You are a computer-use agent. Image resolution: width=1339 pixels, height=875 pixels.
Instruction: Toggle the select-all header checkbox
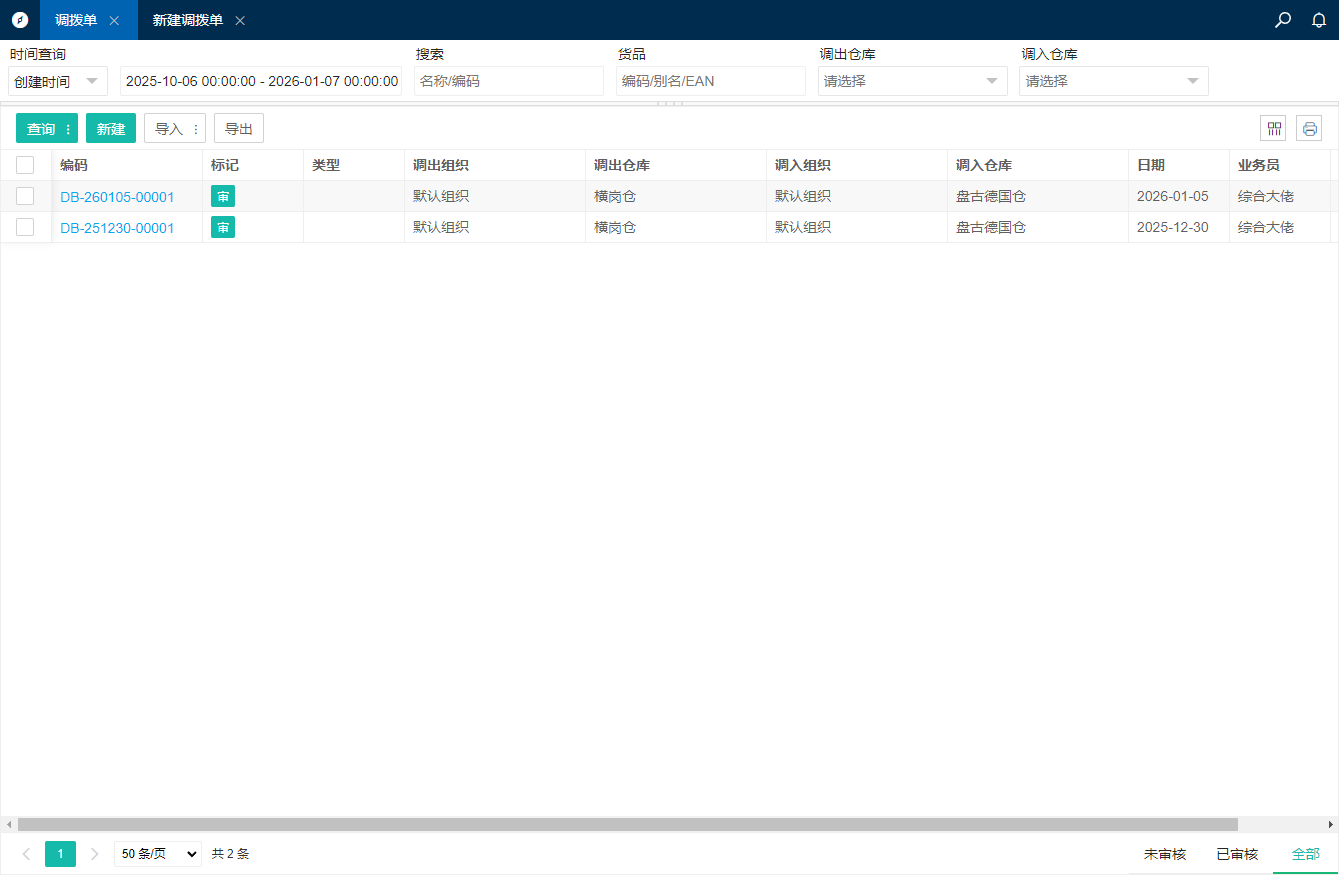[25, 166]
